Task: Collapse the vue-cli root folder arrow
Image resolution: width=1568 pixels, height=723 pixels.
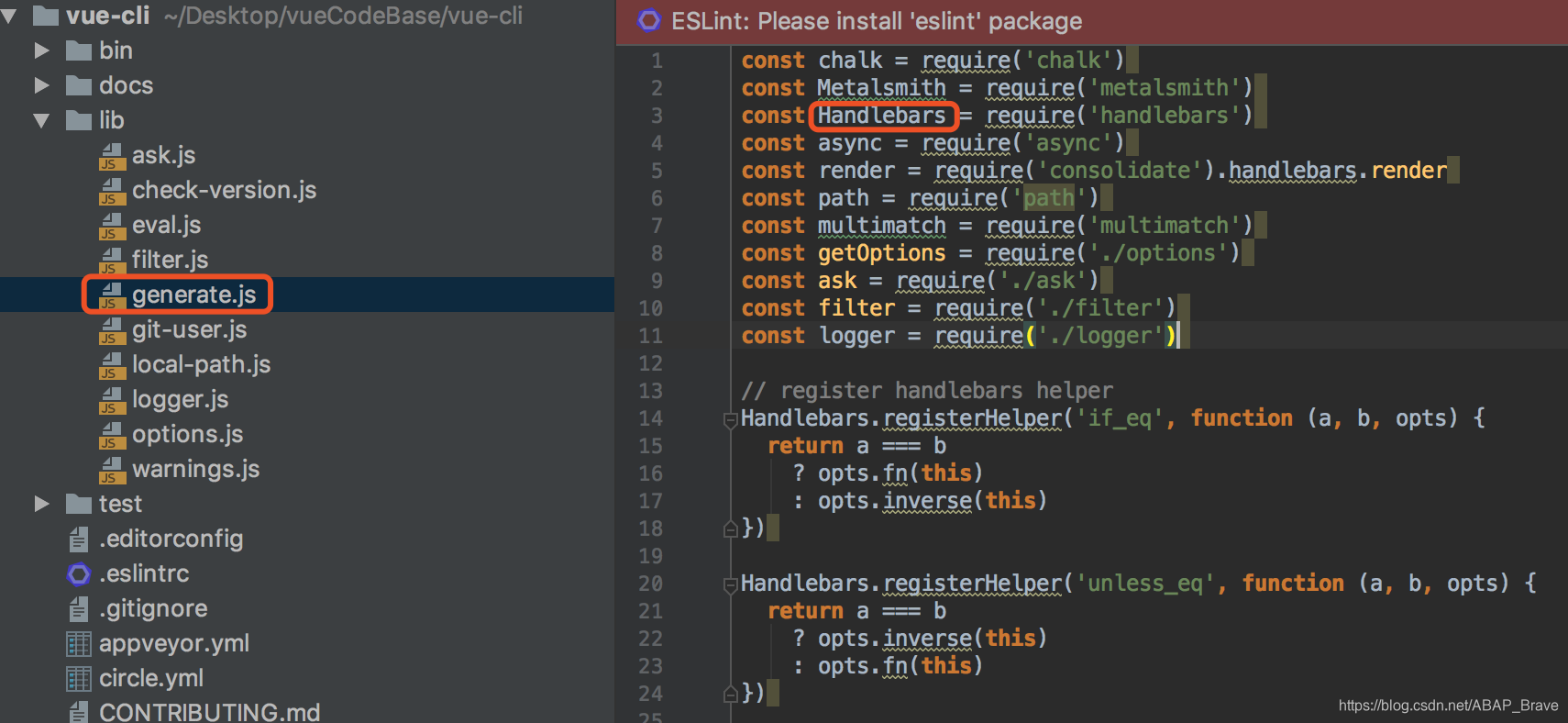Action: pyautogui.click(x=9, y=16)
